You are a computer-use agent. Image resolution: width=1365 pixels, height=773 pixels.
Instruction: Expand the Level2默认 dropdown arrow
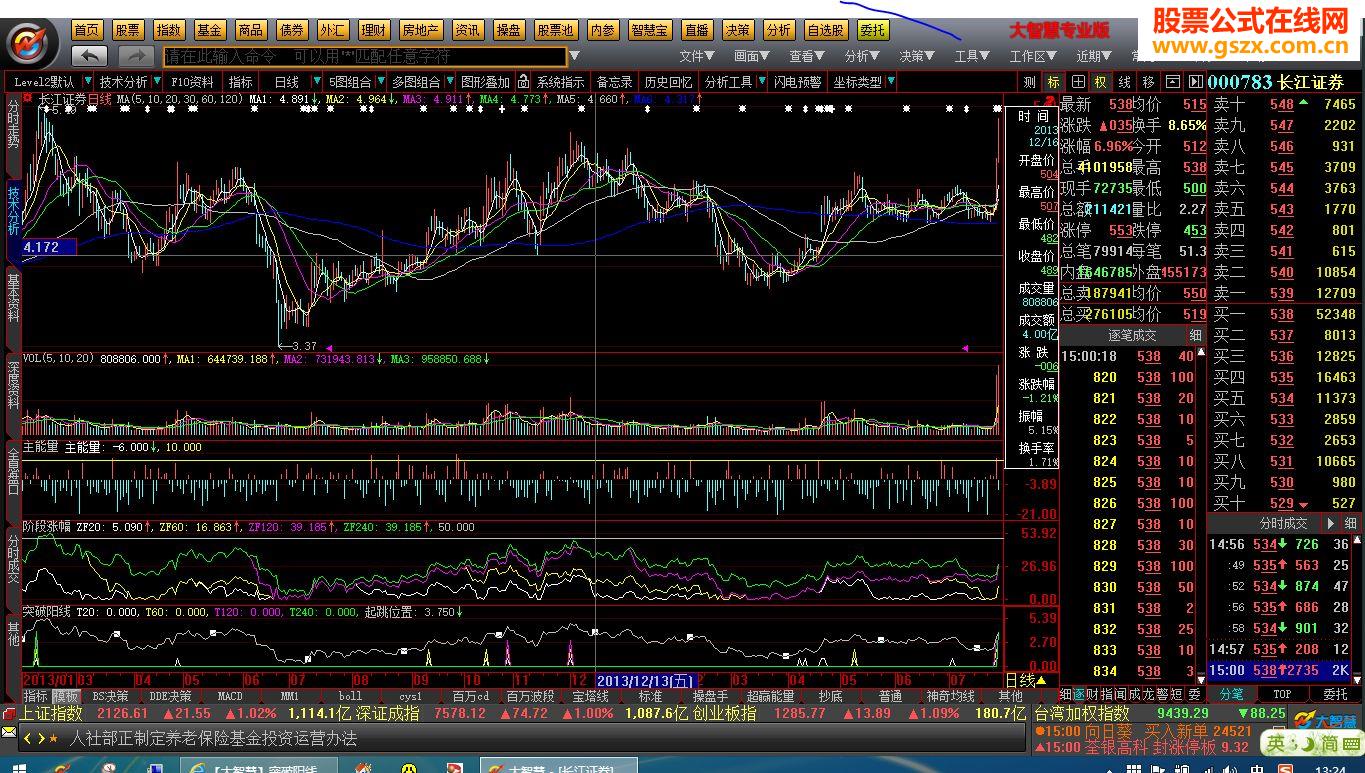tap(89, 82)
